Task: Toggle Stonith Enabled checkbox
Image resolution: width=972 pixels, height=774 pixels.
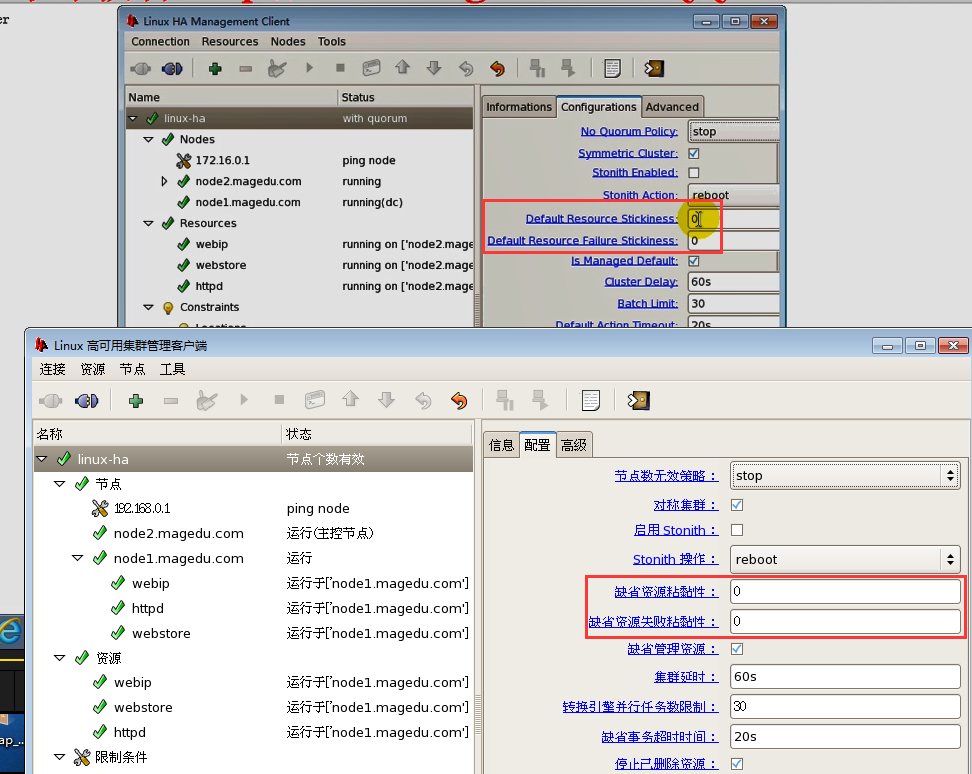Action: tap(694, 172)
